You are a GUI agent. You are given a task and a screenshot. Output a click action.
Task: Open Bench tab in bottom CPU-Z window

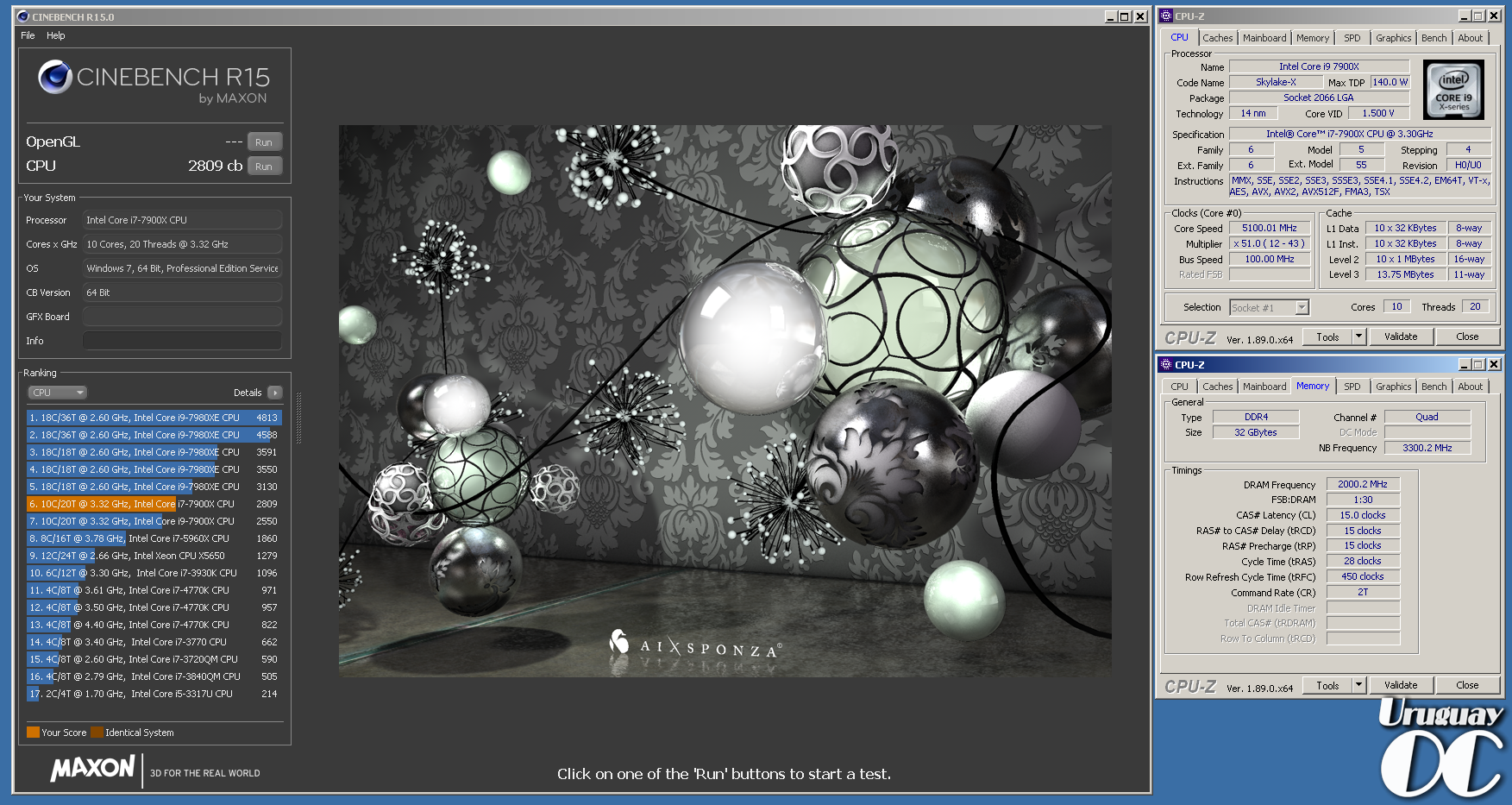[1434, 387]
